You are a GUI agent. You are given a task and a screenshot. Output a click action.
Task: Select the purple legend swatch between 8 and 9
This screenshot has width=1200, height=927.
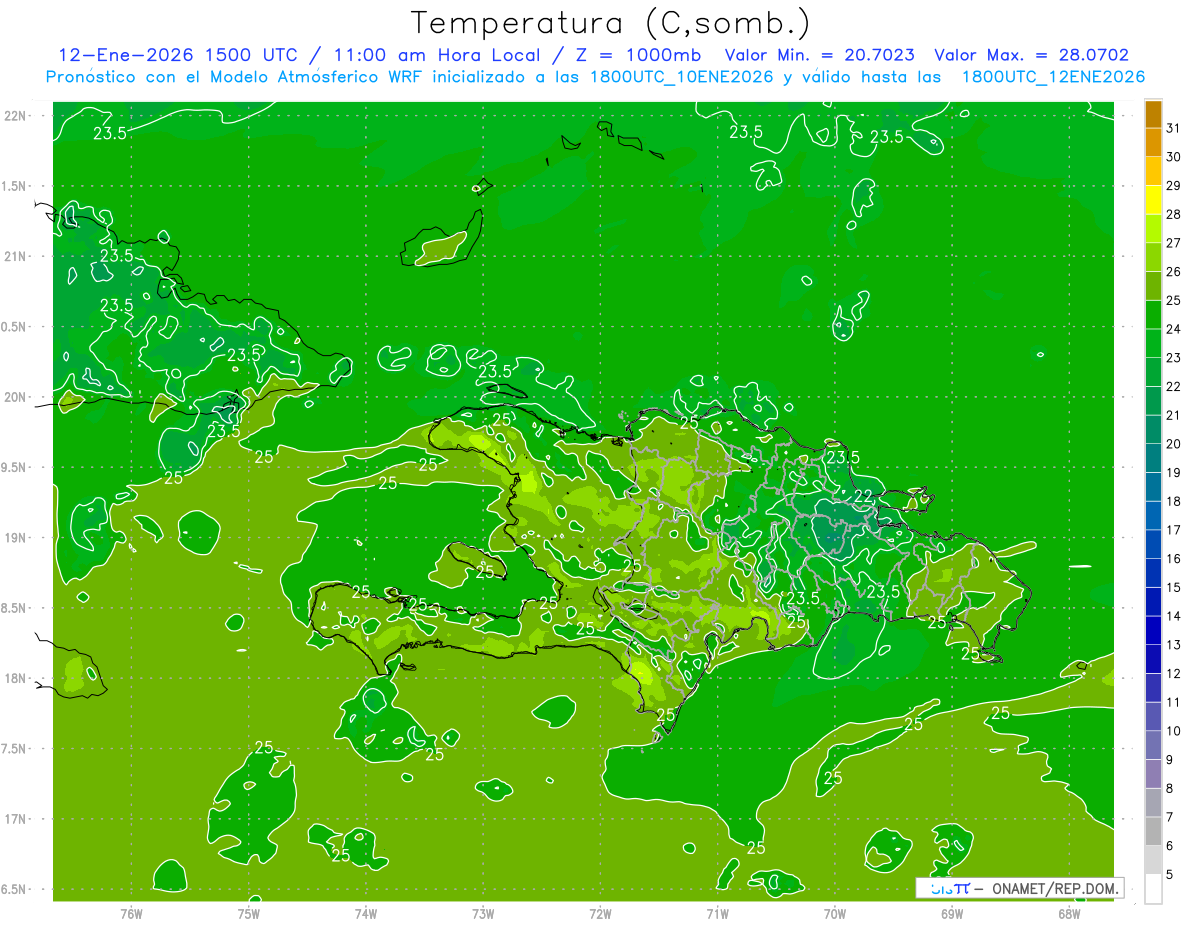1153,774
